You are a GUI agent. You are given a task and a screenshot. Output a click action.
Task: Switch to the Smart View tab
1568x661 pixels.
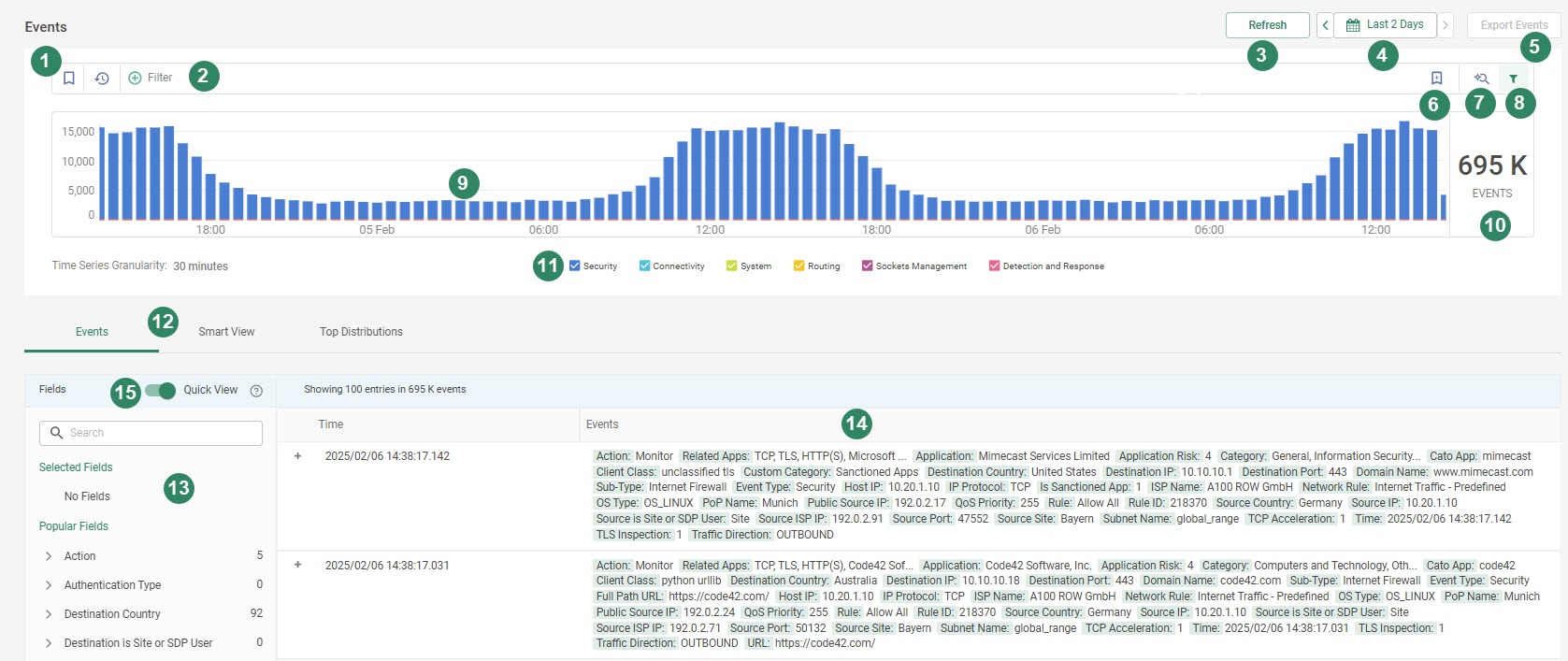pyautogui.click(x=226, y=332)
